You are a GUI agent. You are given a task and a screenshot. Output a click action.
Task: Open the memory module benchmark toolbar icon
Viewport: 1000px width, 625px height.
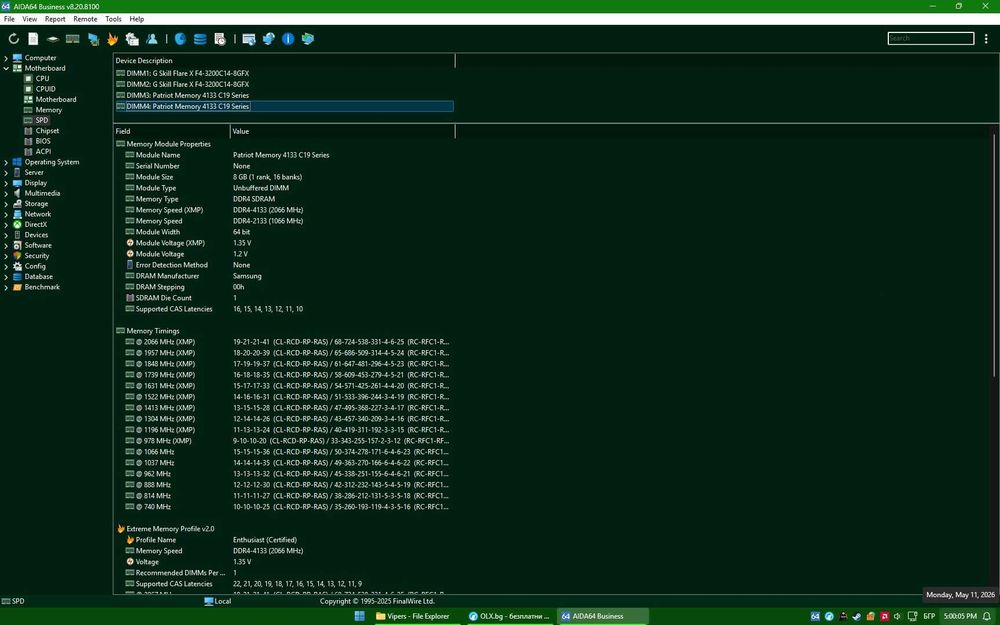(x=73, y=39)
